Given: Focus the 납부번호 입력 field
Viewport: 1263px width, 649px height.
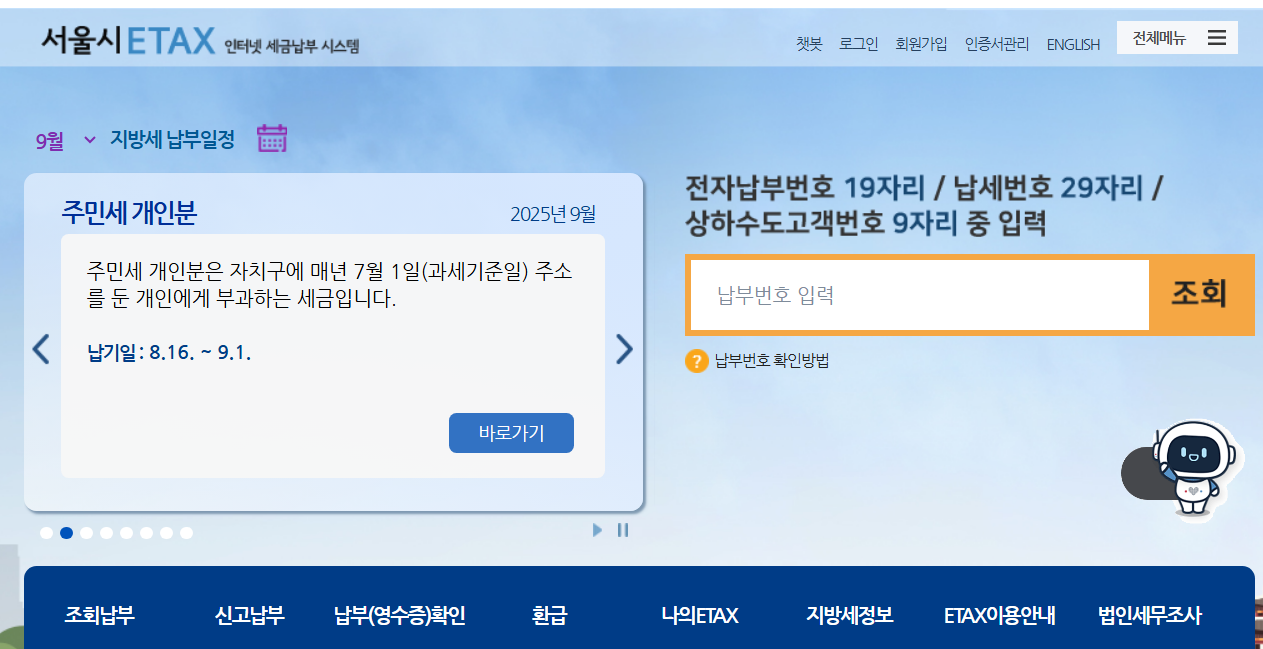Looking at the screenshot, I should pyautogui.click(x=919, y=295).
